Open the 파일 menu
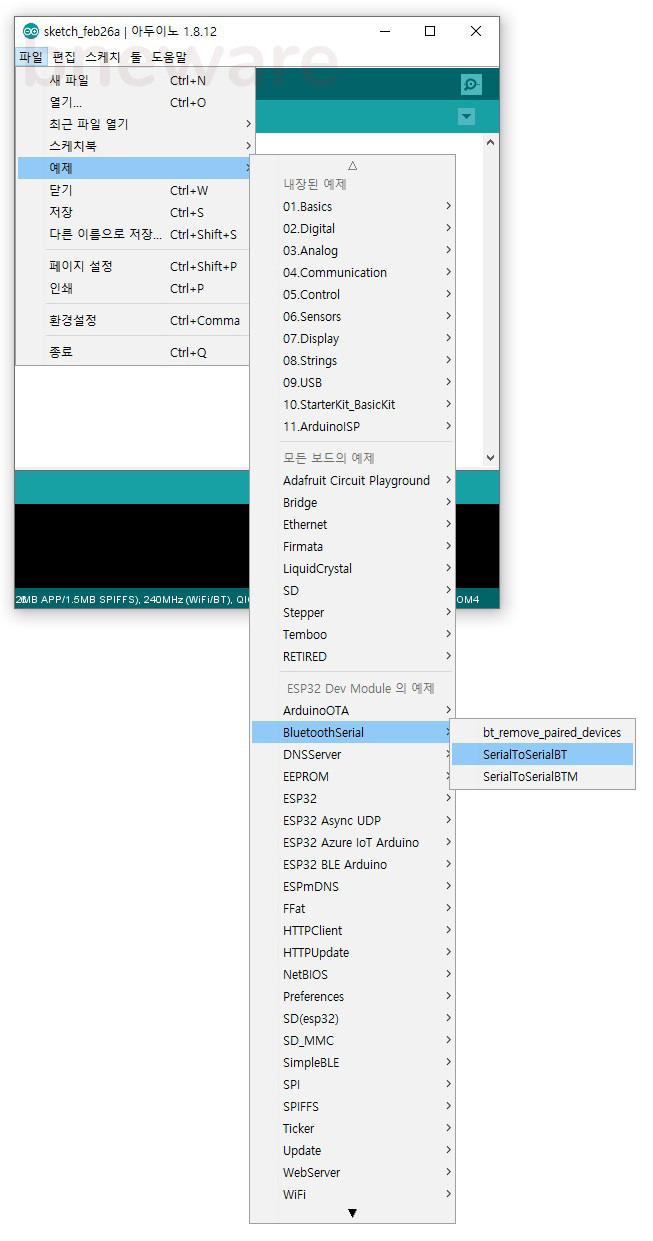 point(31,57)
